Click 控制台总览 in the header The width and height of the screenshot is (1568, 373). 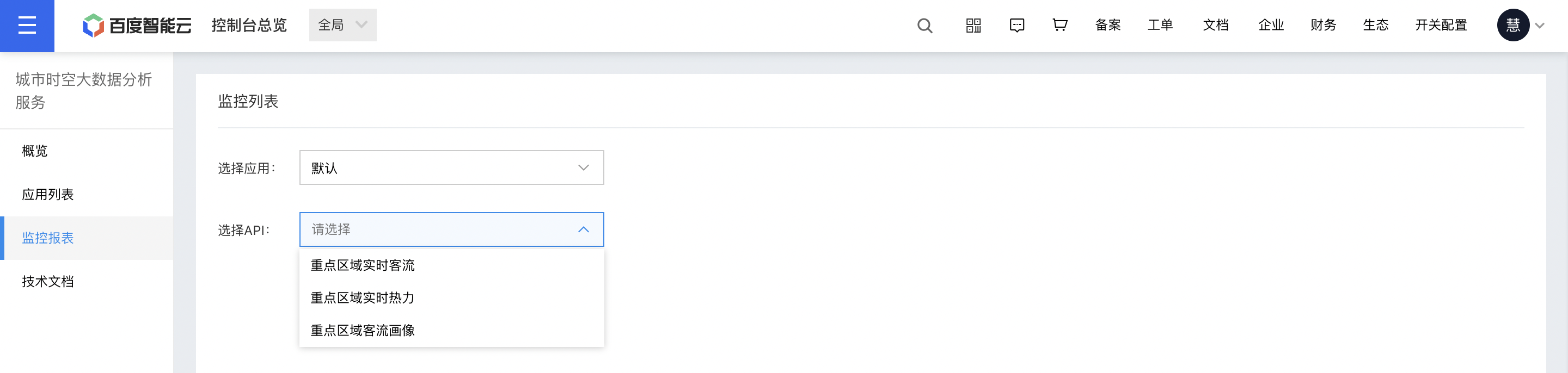tap(249, 25)
